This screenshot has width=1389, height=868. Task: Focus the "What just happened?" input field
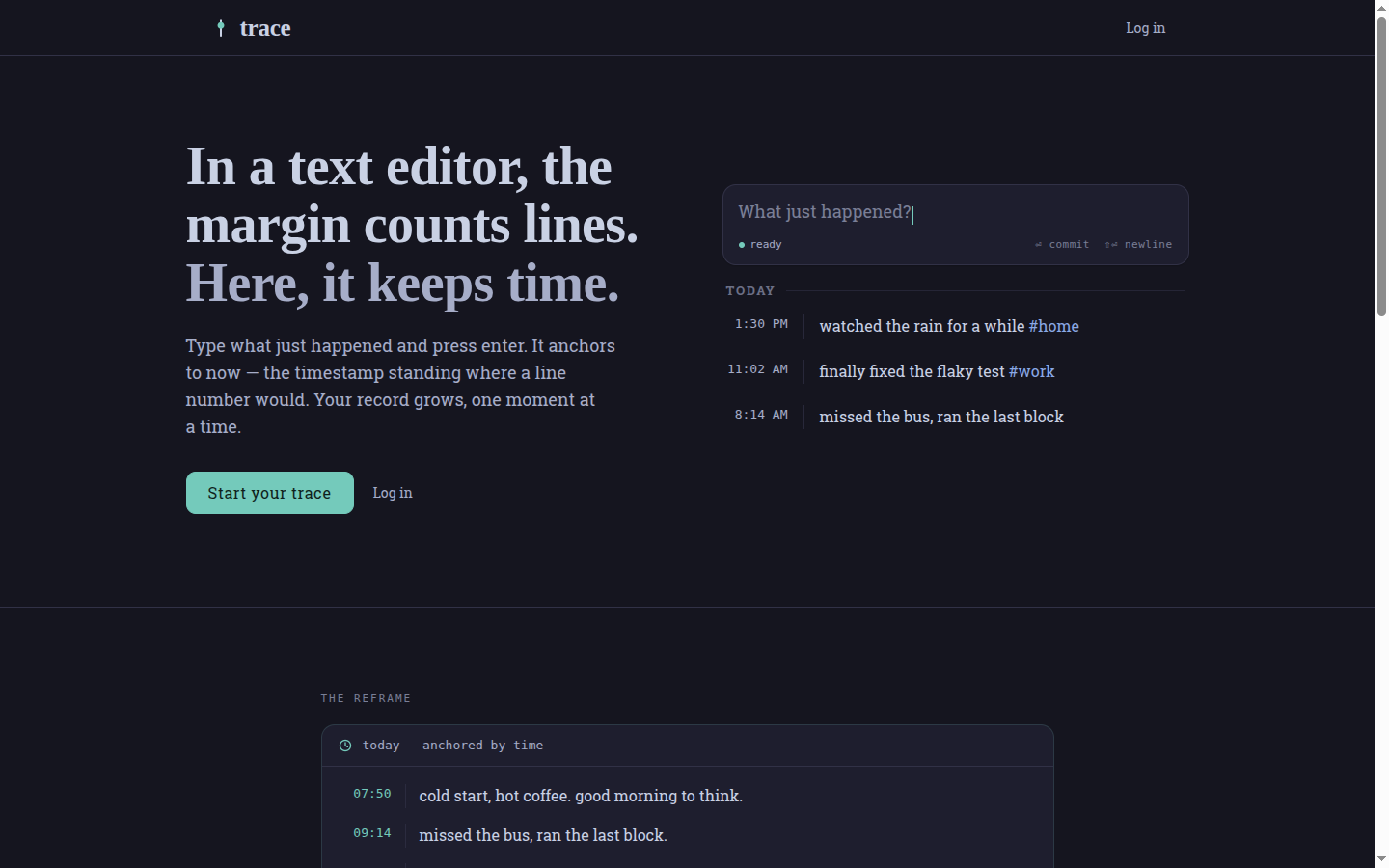(955, 212)
